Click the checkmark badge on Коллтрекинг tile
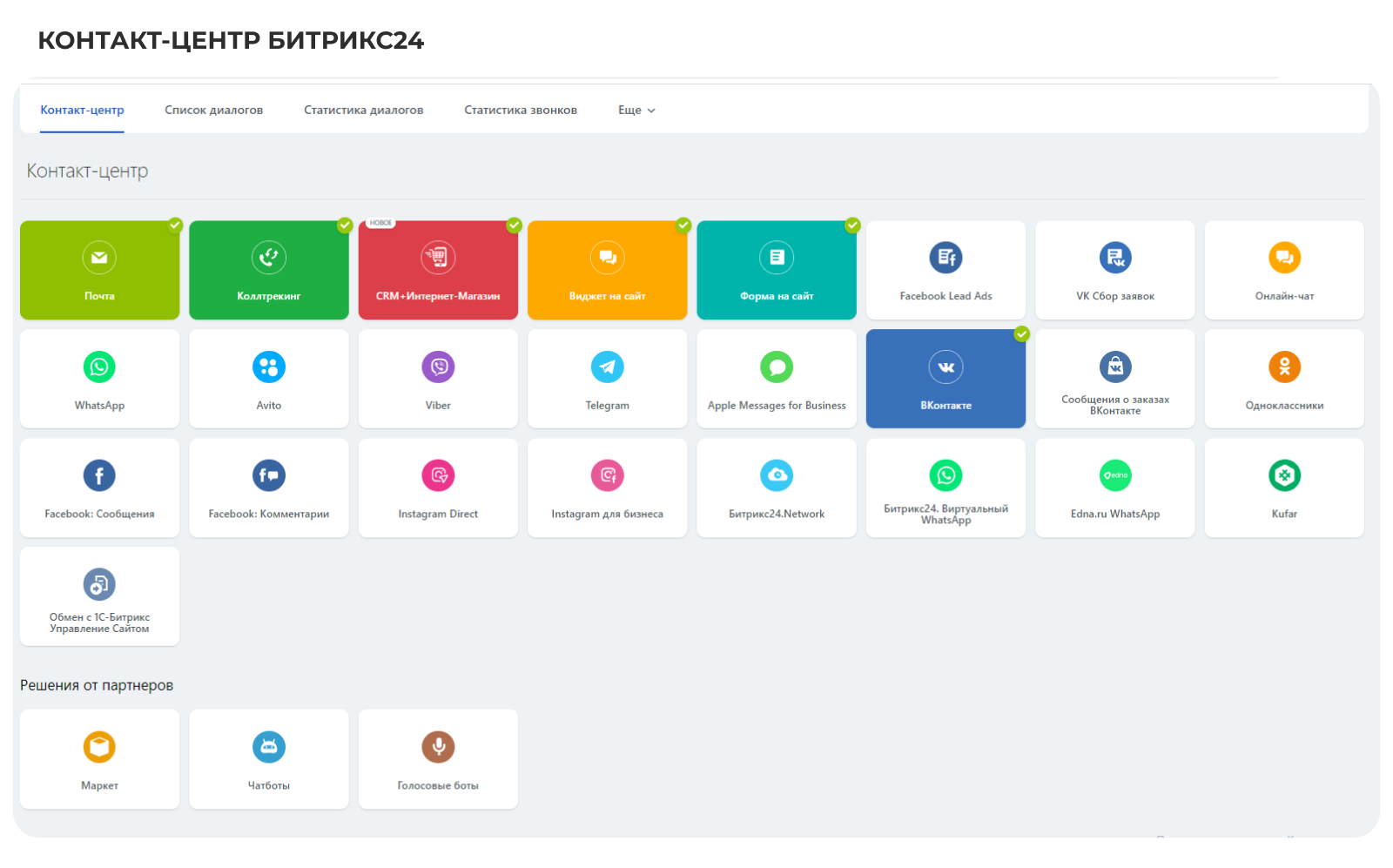Image resolution: width=1393 pixels, height=868 pixels. [x=345, y=225]
